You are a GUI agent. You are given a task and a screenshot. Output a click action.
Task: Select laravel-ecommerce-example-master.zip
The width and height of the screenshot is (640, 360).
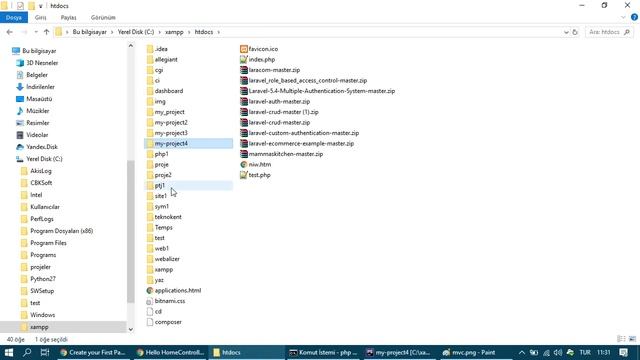[297, 144]
